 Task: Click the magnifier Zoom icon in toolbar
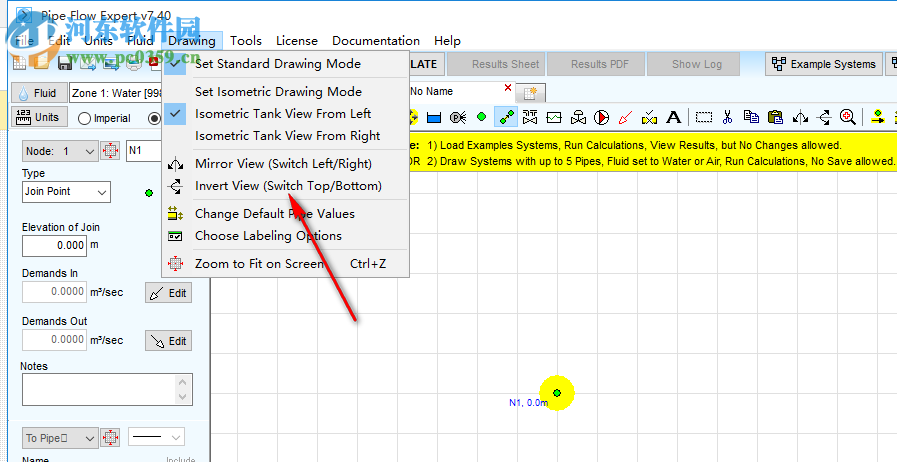point(848,117)
